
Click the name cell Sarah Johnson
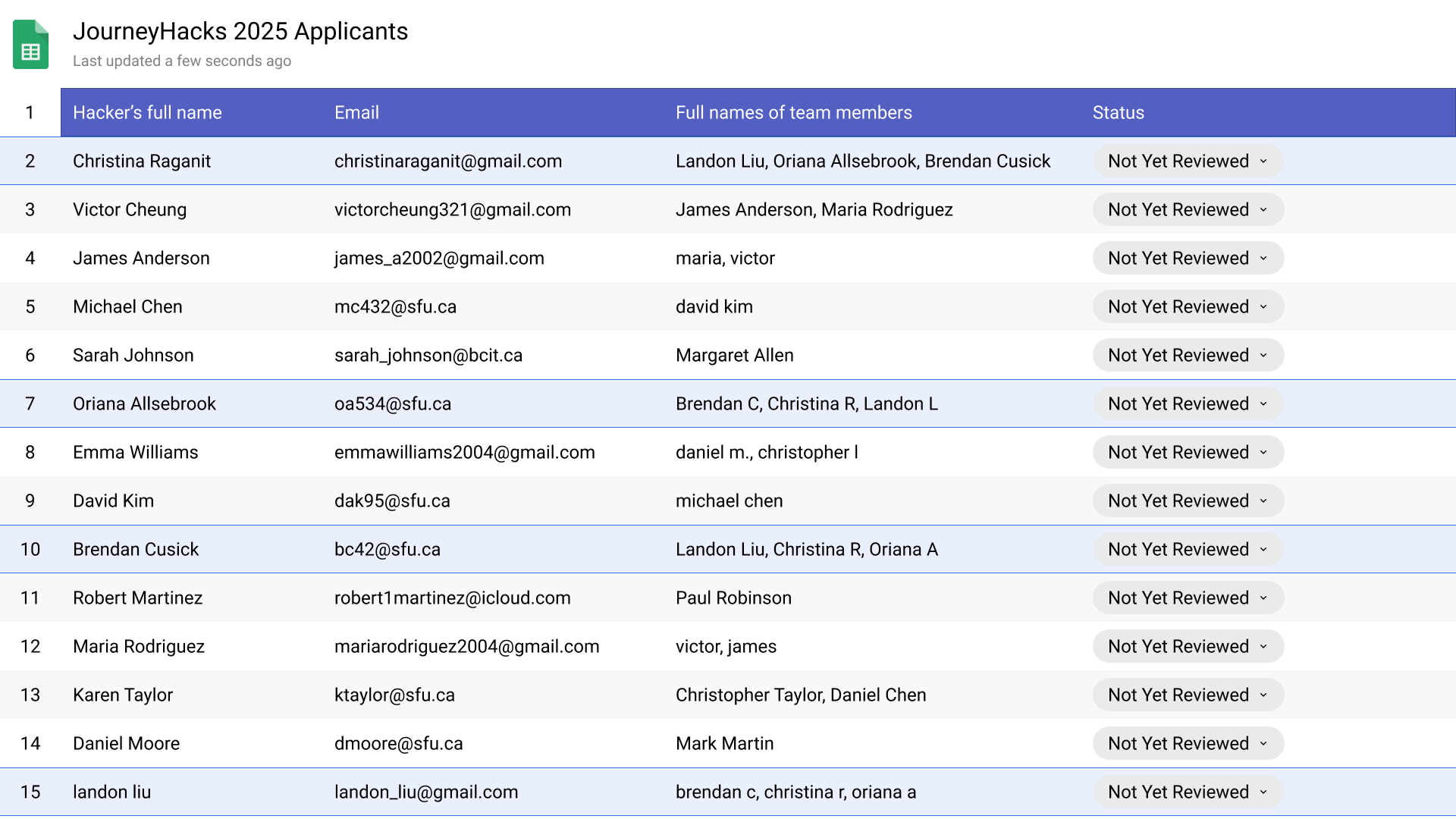133,355
